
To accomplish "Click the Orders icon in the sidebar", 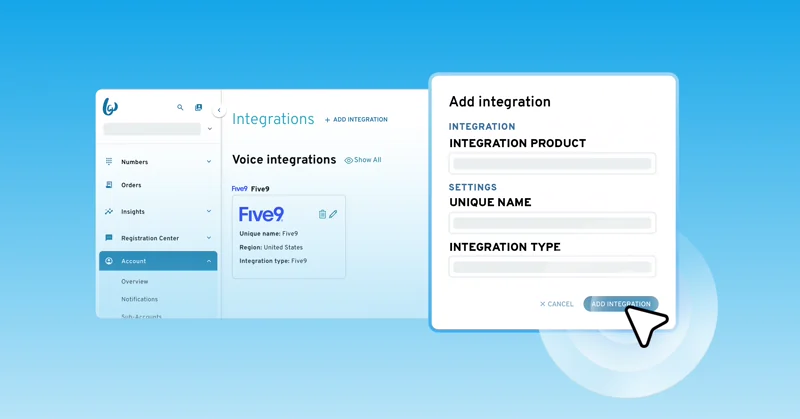I will tap(109, 185).
